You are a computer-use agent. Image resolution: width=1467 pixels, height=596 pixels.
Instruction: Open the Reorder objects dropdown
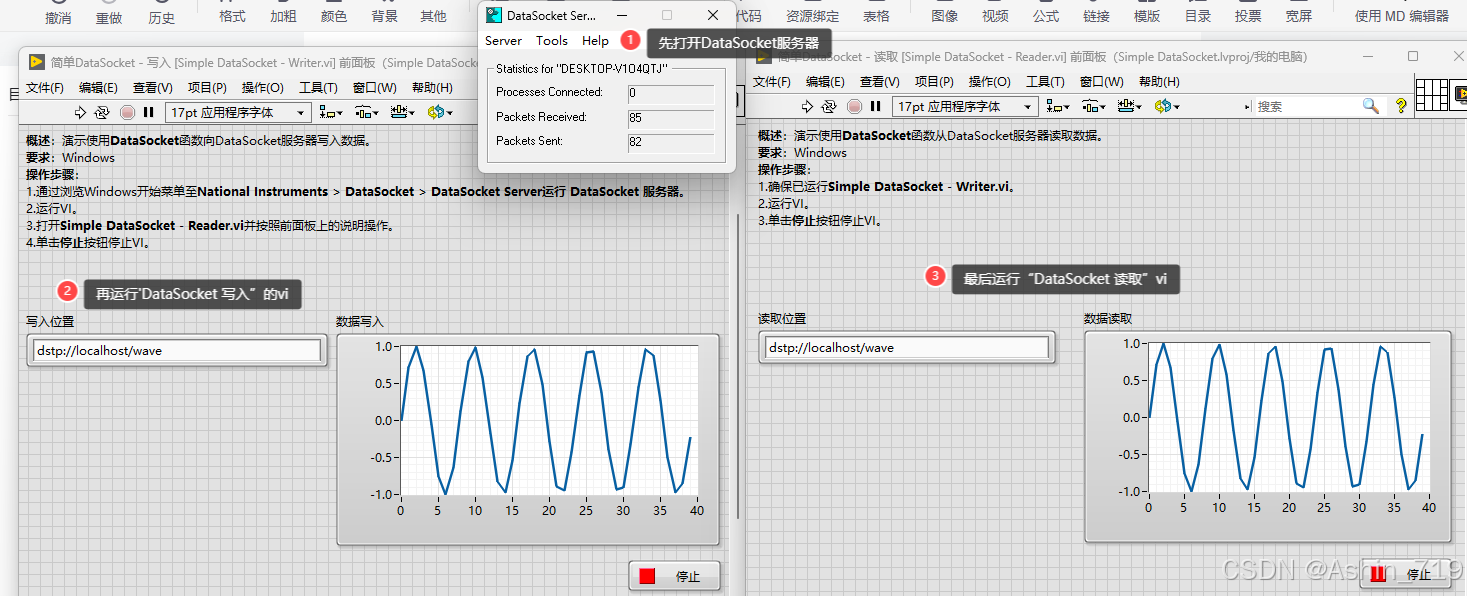[x=440, y=112]
